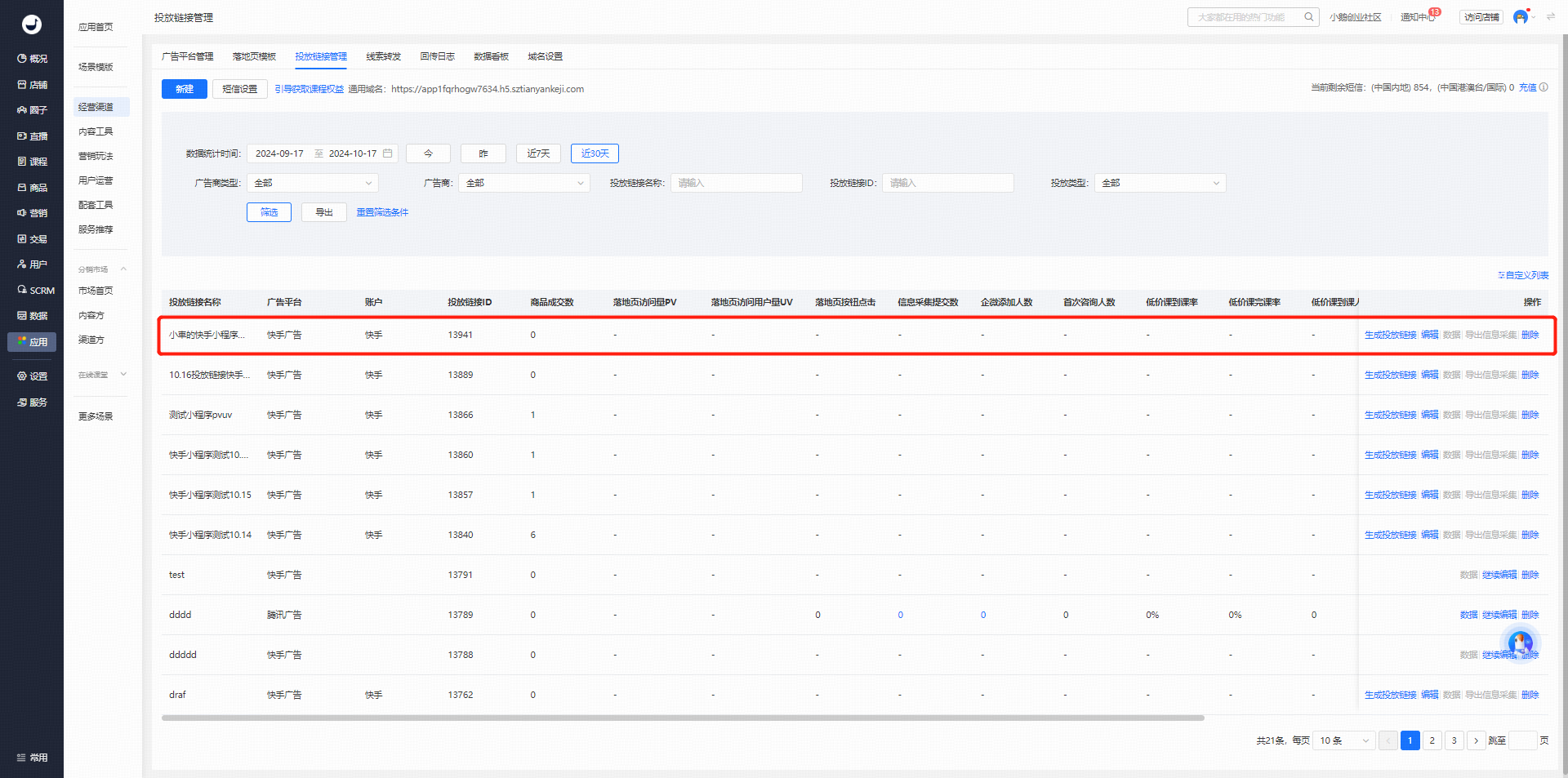Click the 充值 recharge link

coord(1527,87)
